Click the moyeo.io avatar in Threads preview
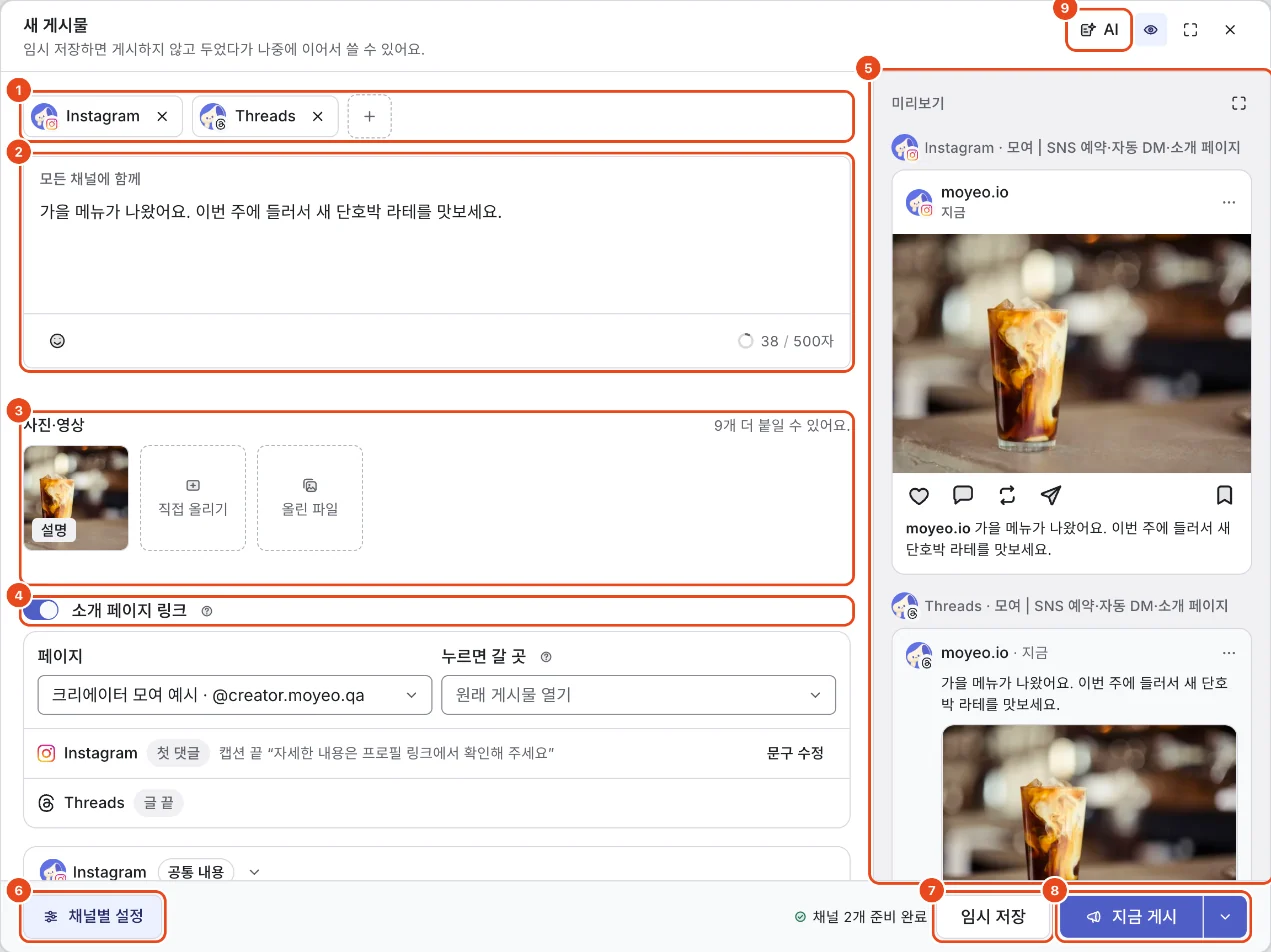1271x952 pixels. pos(919,655)
